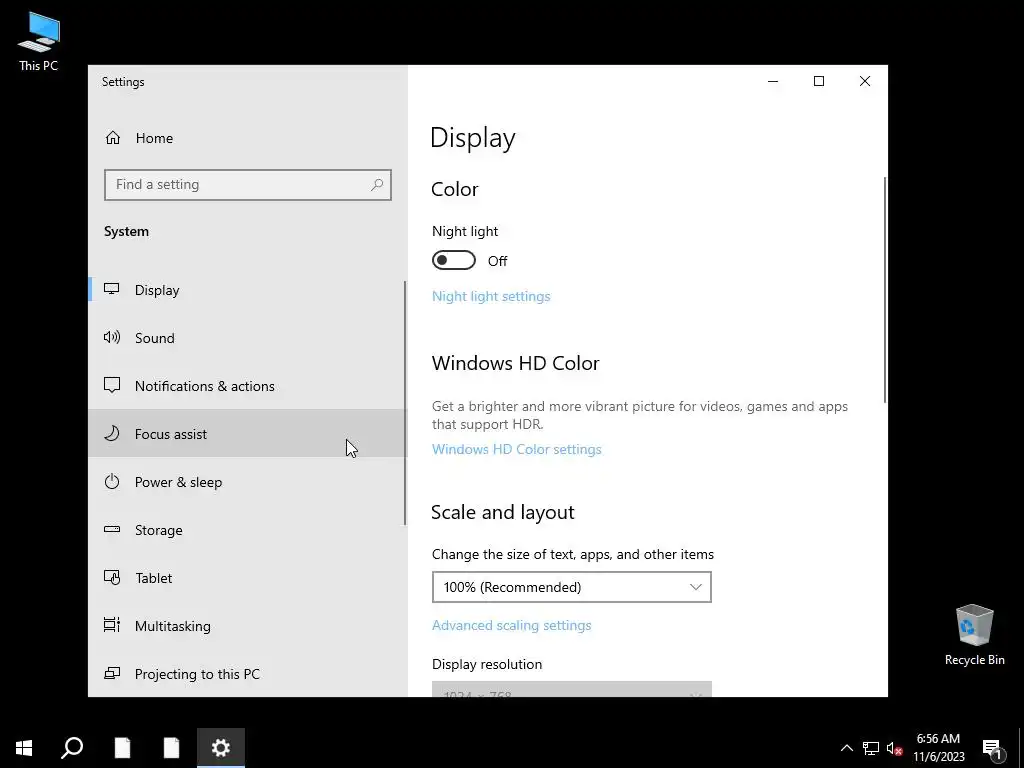Click the Show desktop strip at taskbar end

pyautogui.click(x=1021, y=748)
